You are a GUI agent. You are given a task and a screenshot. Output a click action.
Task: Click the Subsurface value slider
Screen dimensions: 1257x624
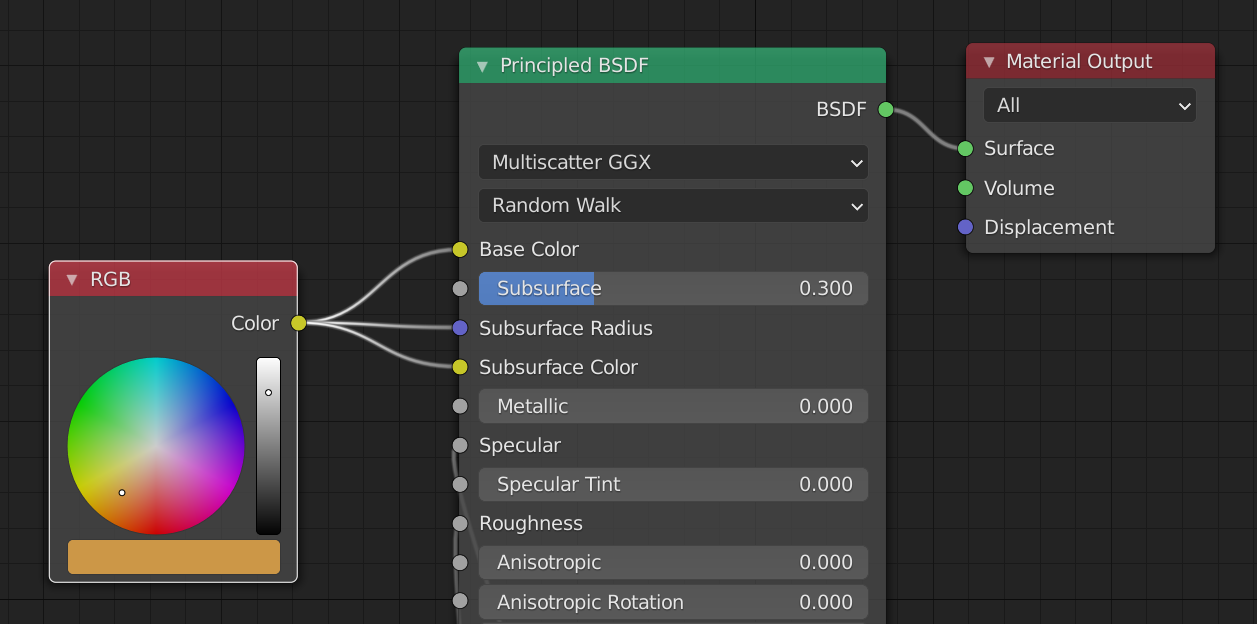click(x=673, y=288)
